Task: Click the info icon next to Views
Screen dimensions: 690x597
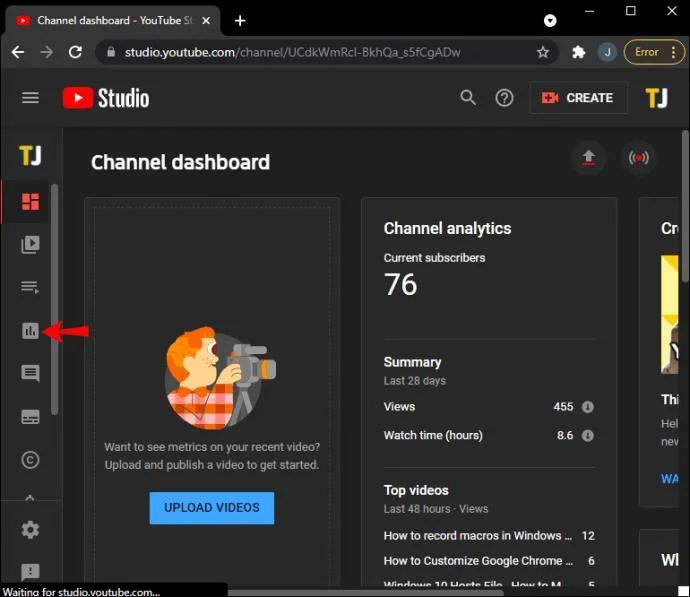Action: tap(587, 407)
